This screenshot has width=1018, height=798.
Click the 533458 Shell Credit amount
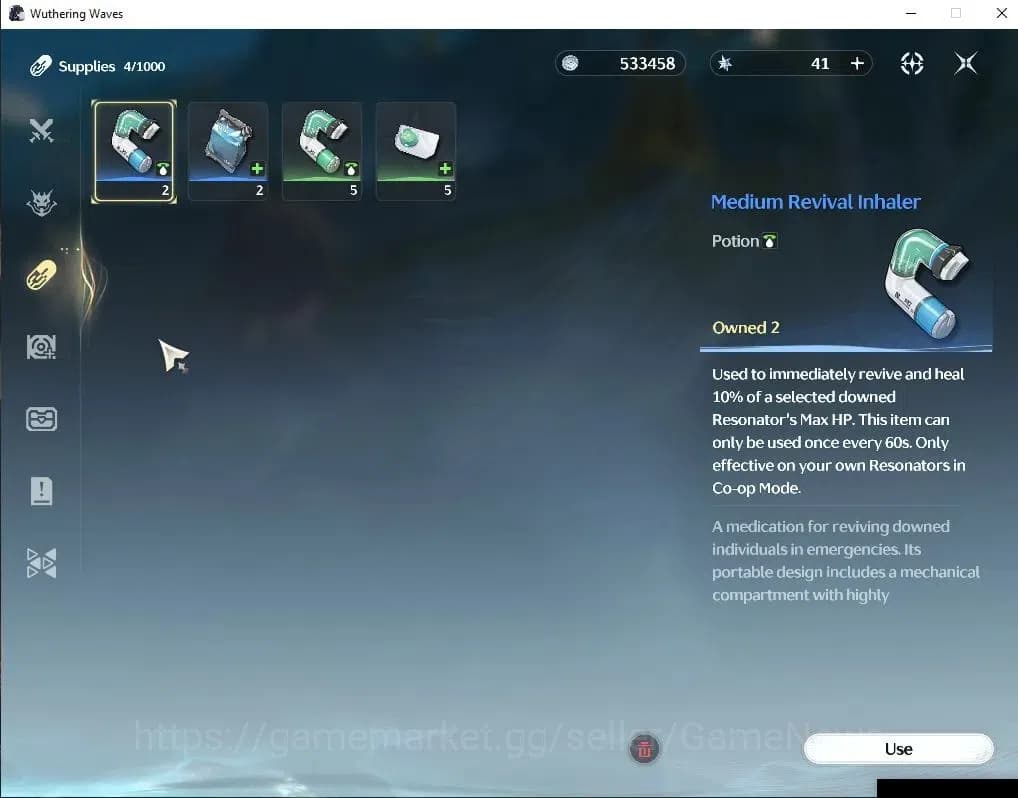click(x=647, y=64)
